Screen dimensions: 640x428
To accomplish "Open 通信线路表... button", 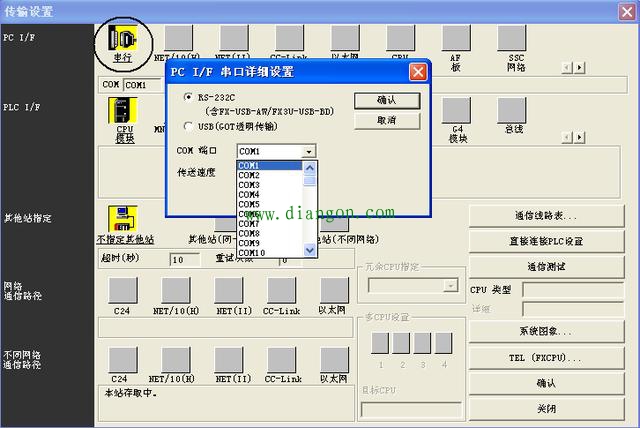I will (x=547, y=216).
